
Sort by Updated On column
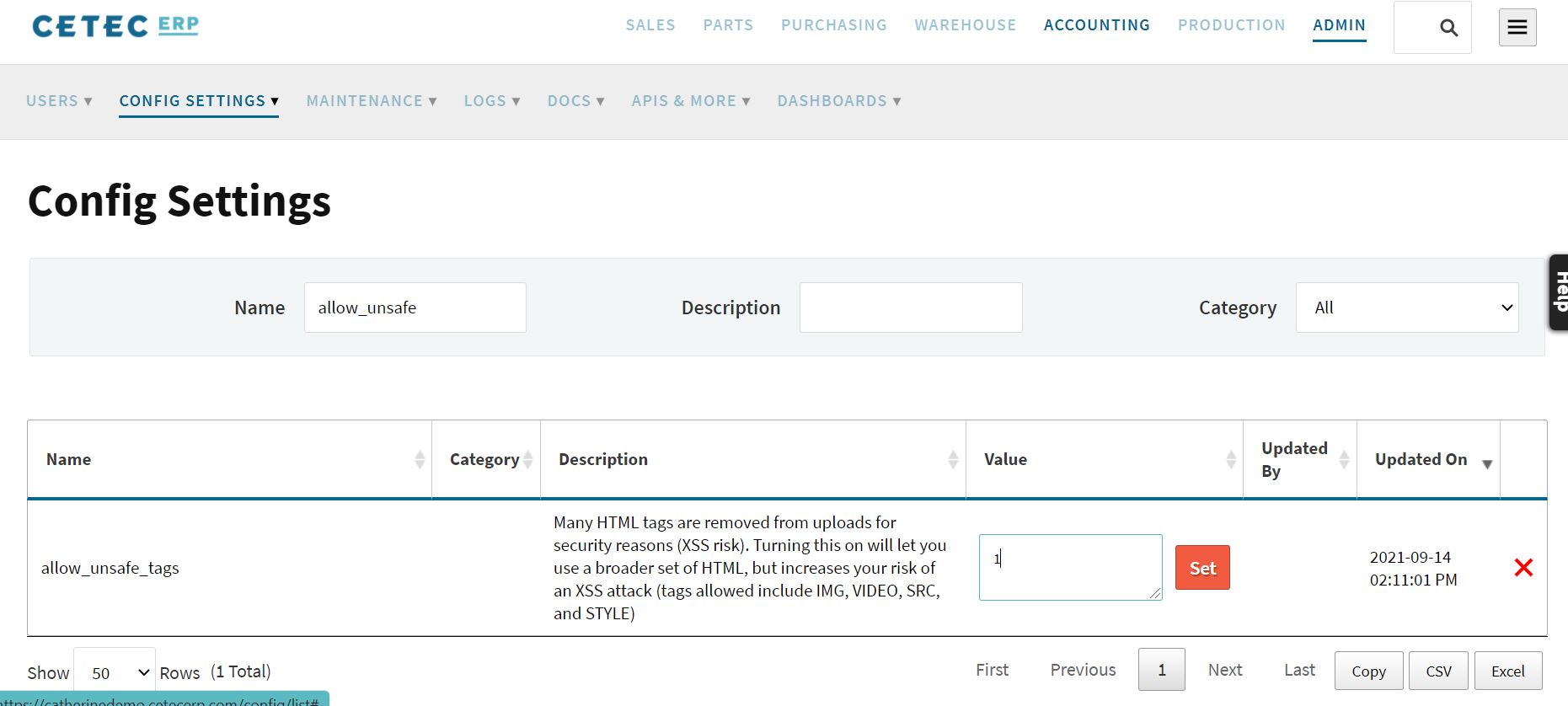coord(1429,459)
